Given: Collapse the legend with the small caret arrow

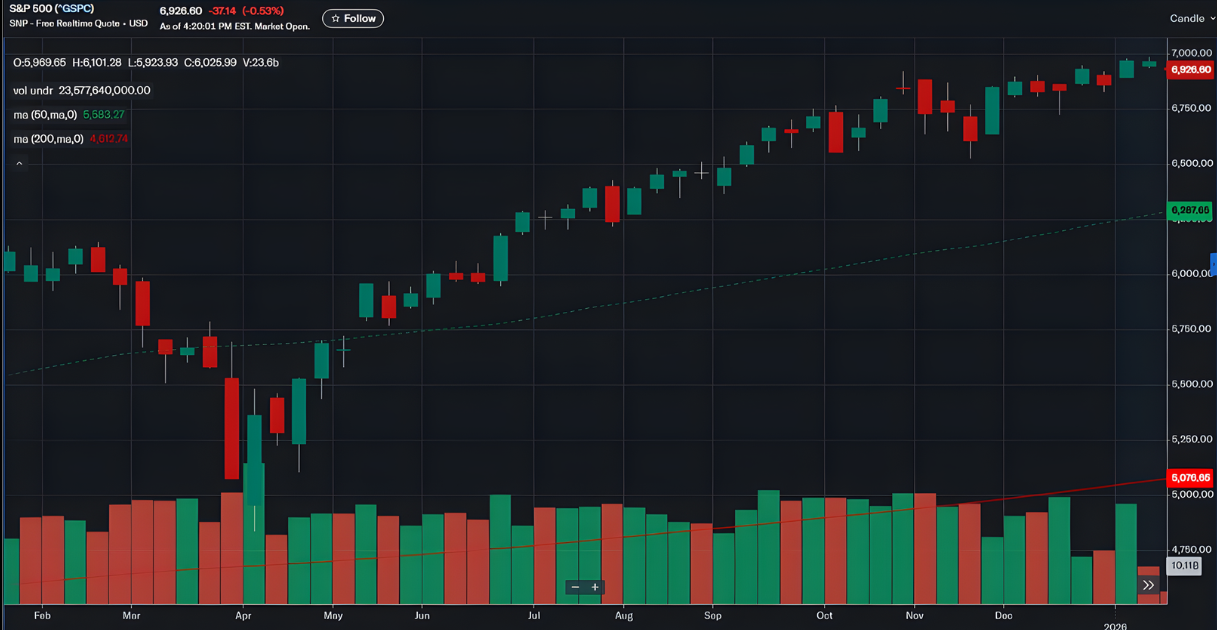Looking at the screenshot, I should pyautogui.click(x=18, y=162).
